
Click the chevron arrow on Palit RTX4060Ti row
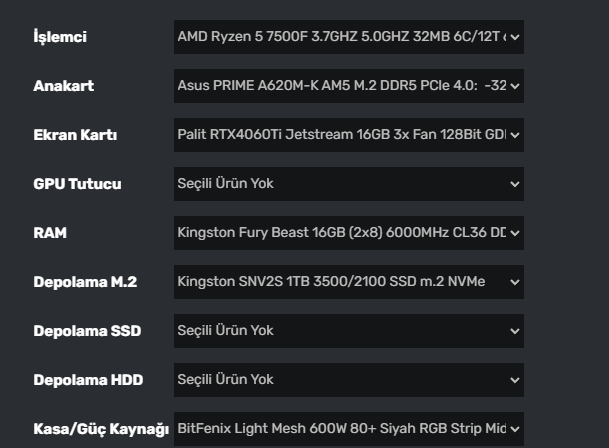click(515, 135)
